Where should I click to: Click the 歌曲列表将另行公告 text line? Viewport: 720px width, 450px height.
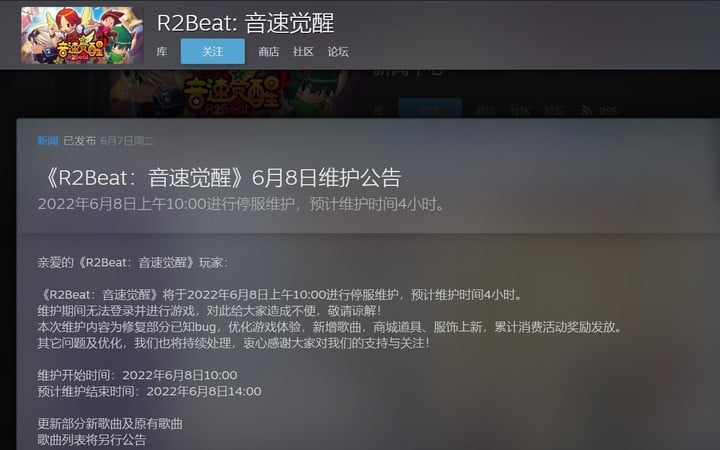(91, 439)
